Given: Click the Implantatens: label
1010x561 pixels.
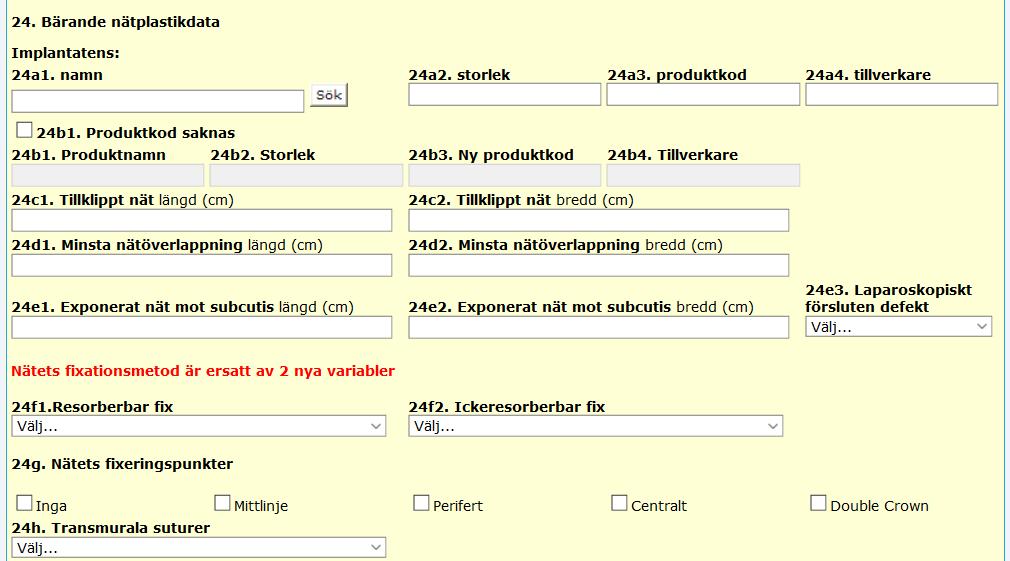Looking at the screenshot, I should [x=66, y=53].
